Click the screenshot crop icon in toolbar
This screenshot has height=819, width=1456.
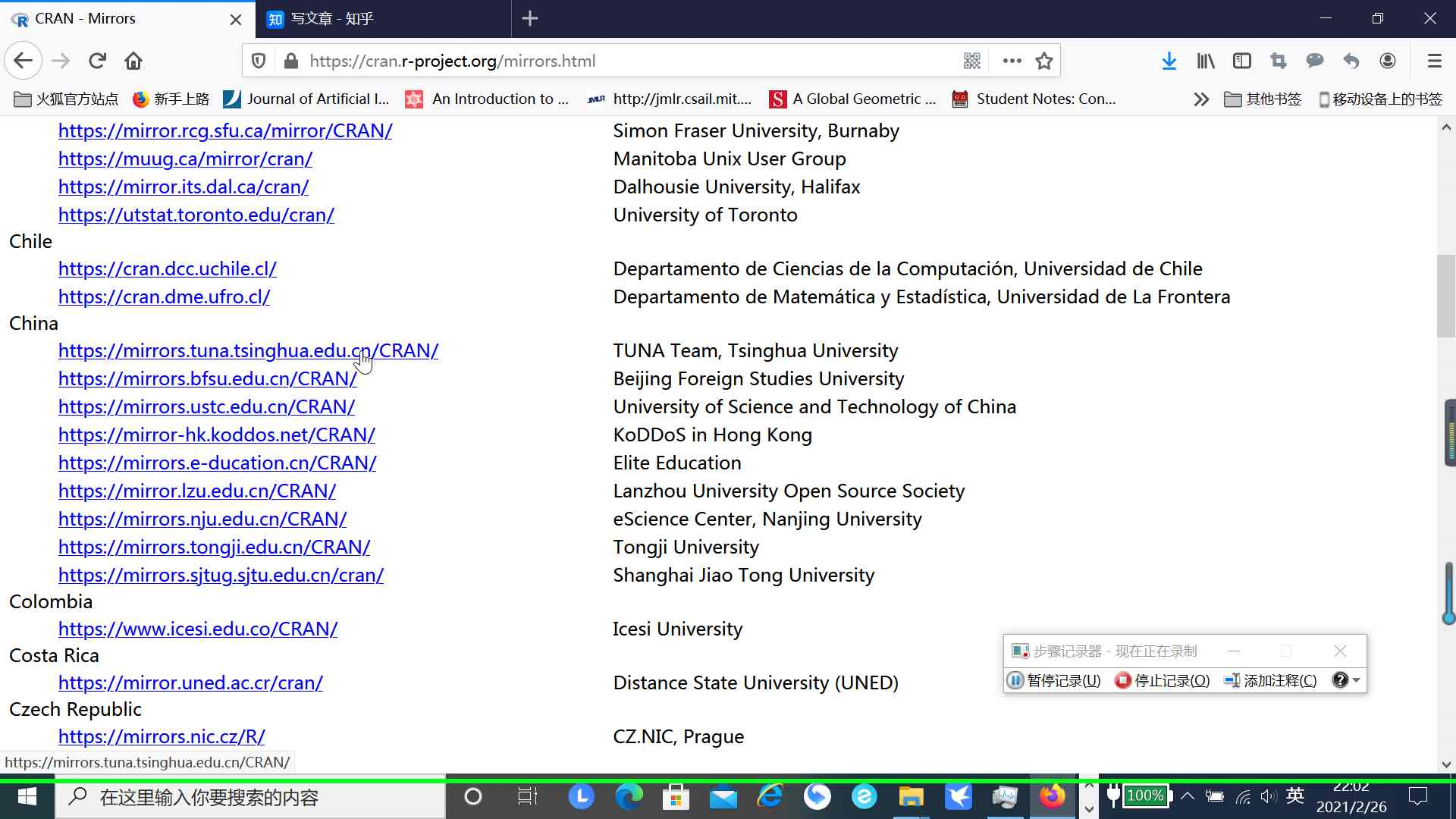pyautogui.click(x=1278, y=61)
